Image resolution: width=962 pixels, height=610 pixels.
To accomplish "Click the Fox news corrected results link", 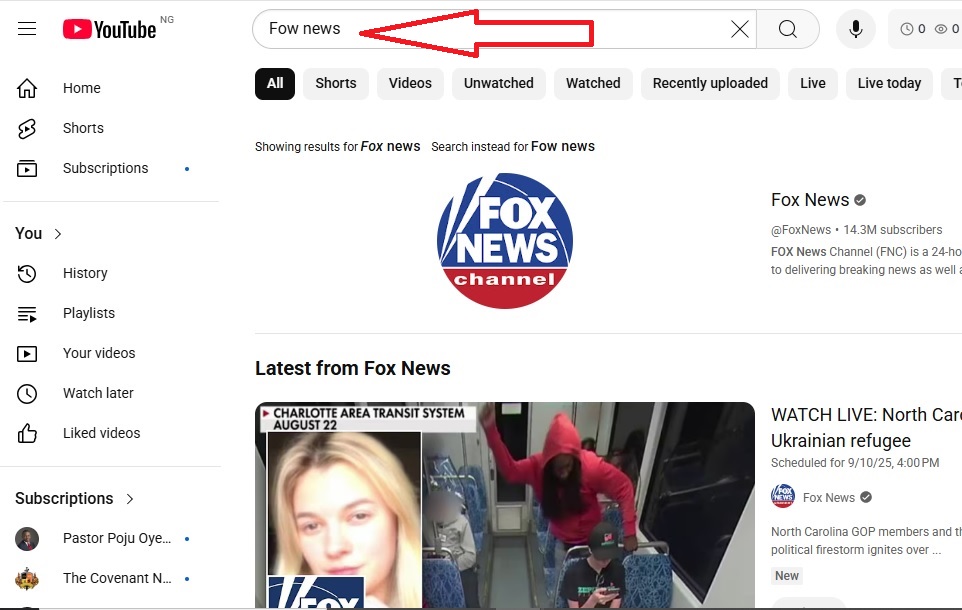I will [390, 147].
